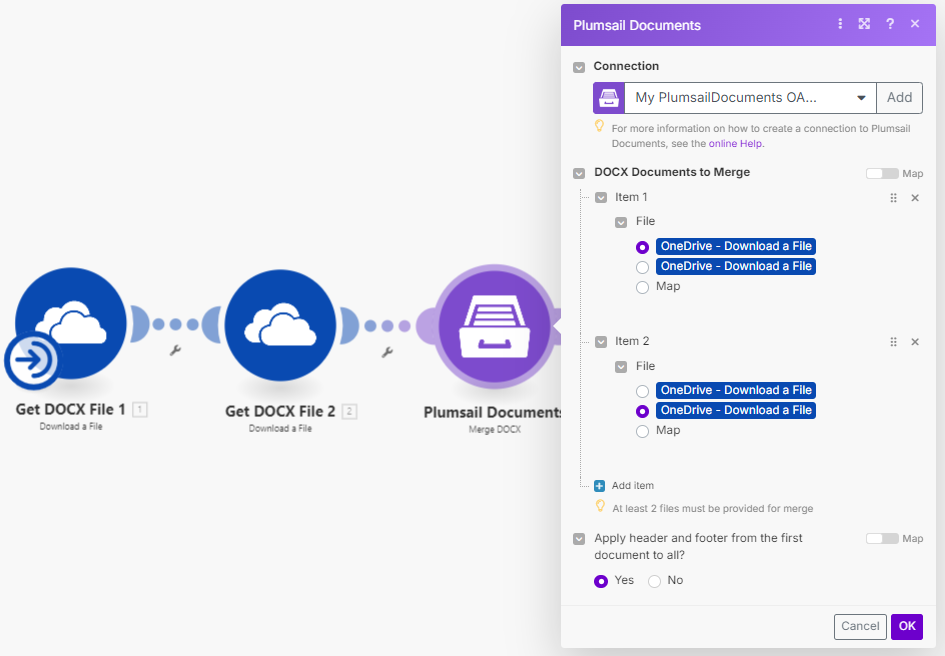
Task: Collapse the DOCX Documents to Merge section
Action: coord(579,174)
